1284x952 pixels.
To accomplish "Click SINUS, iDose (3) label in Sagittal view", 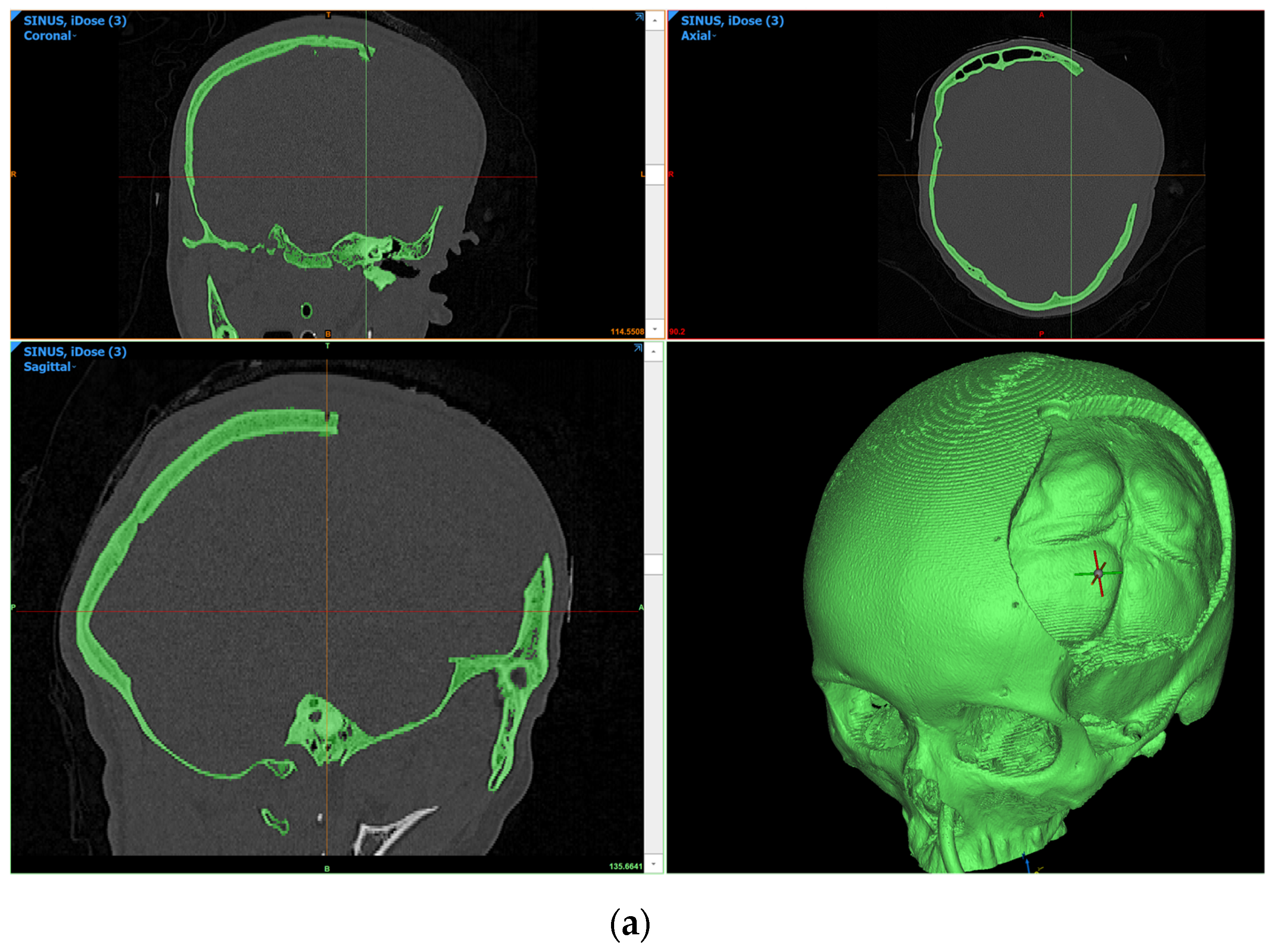I will coord(75,352).
